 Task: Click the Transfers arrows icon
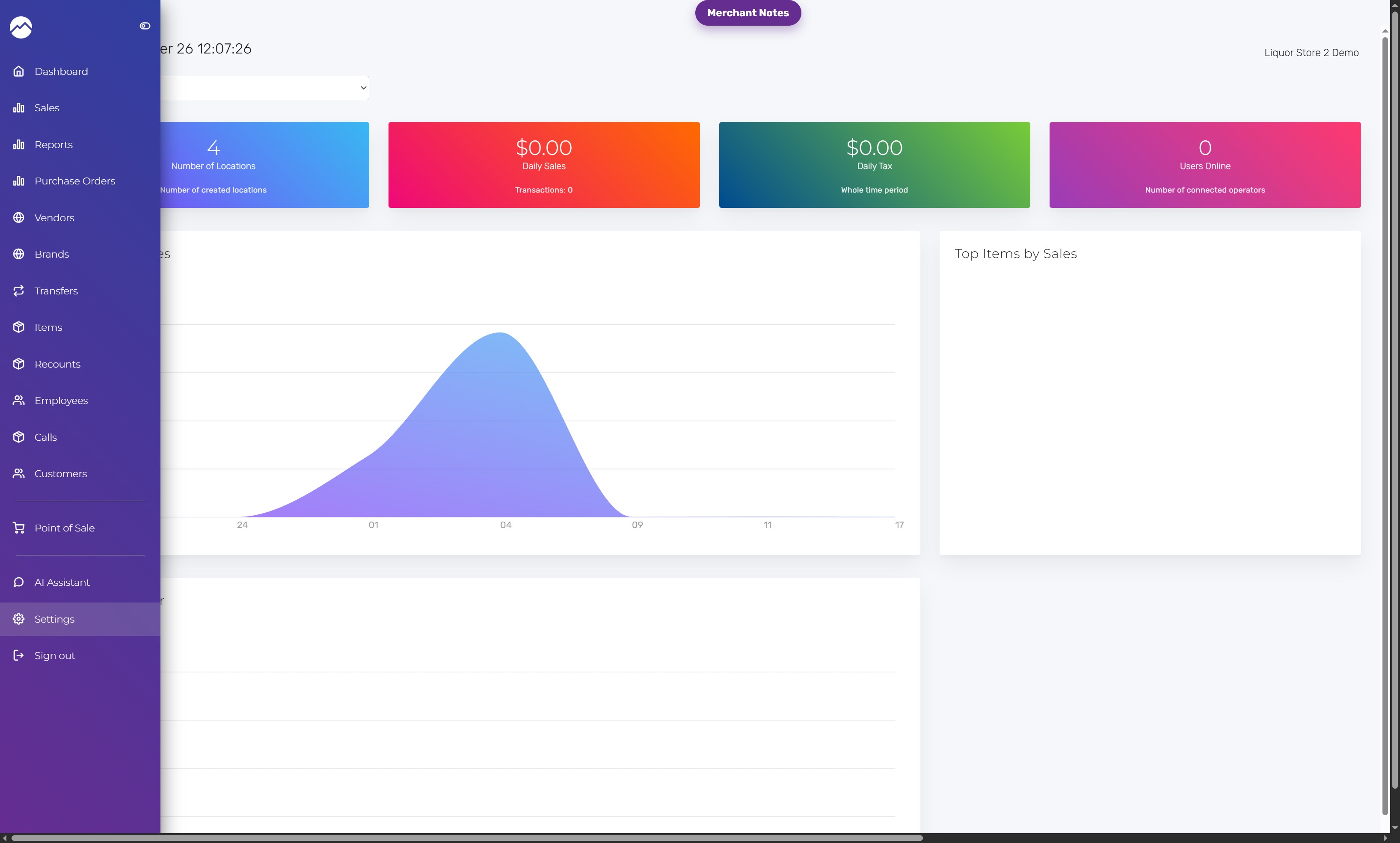tap(19, 290)
